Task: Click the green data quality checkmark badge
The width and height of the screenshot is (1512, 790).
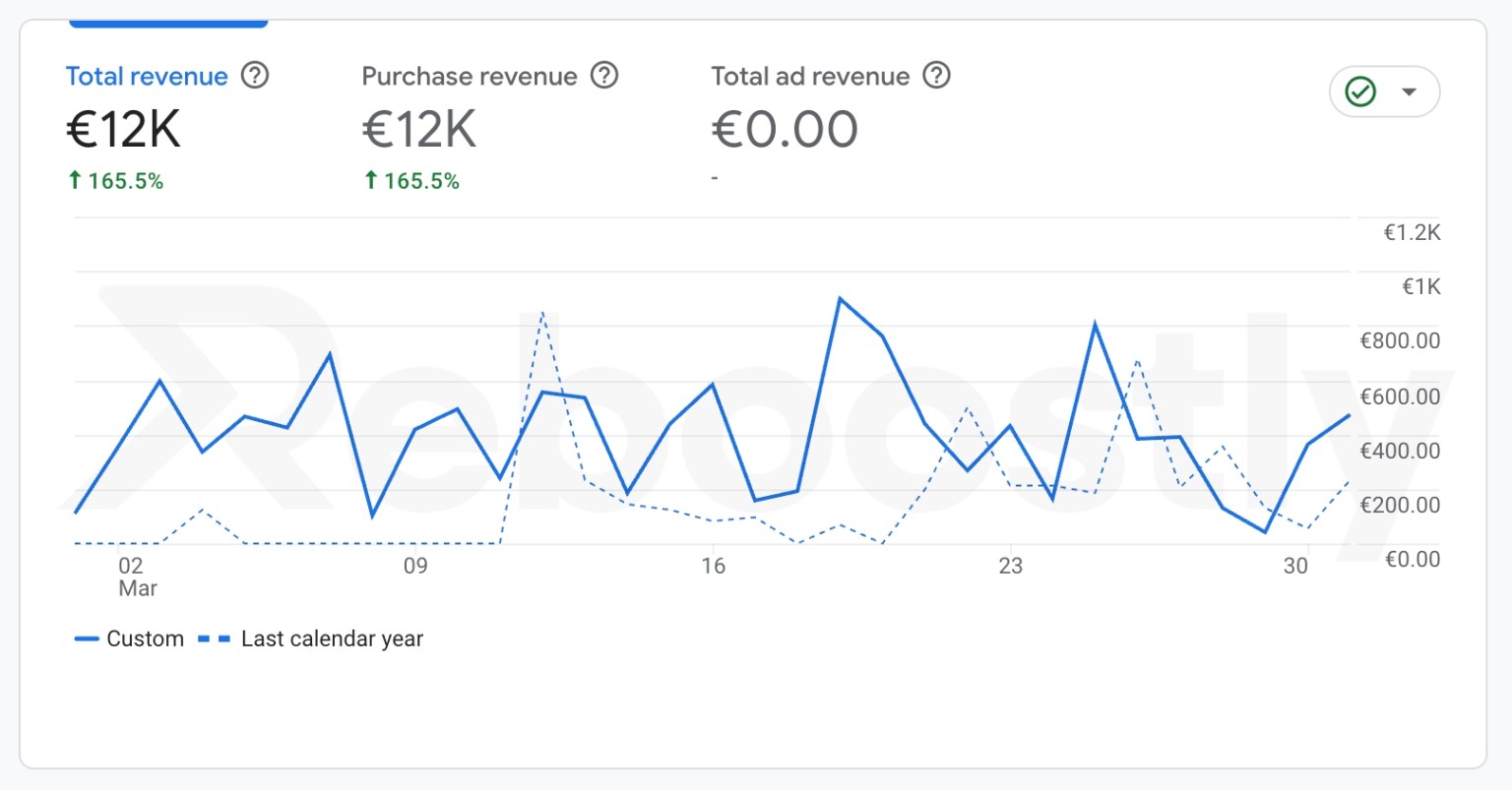Action: pos(1359,91)
